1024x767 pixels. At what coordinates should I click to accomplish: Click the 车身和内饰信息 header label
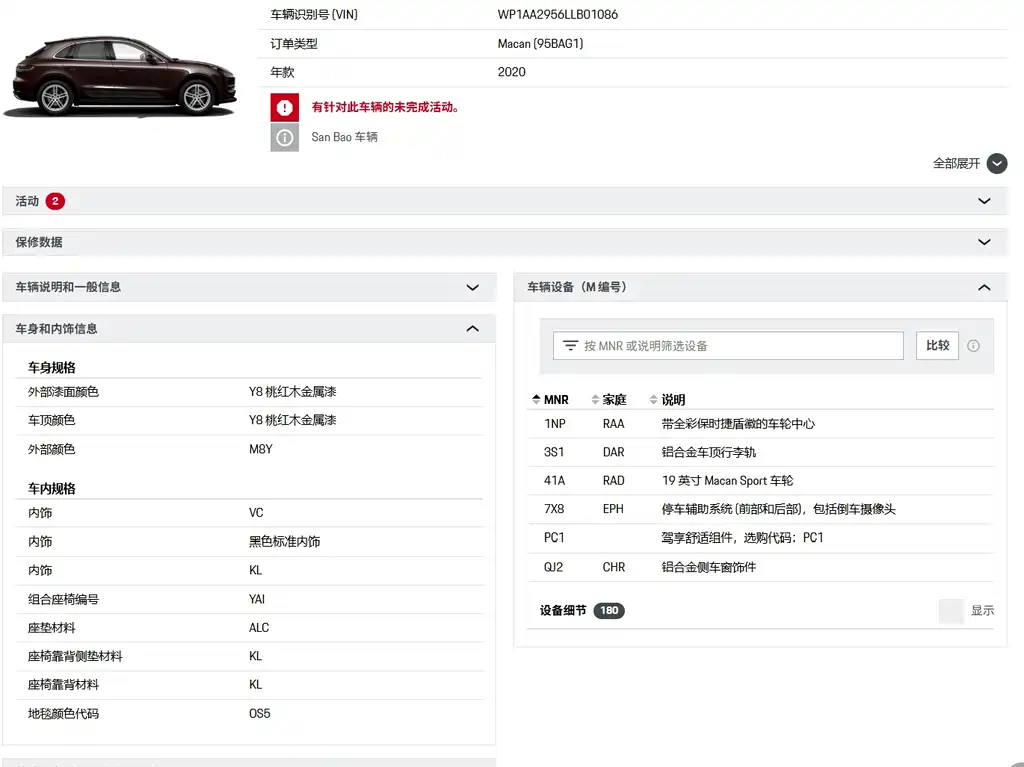point(56,329)
